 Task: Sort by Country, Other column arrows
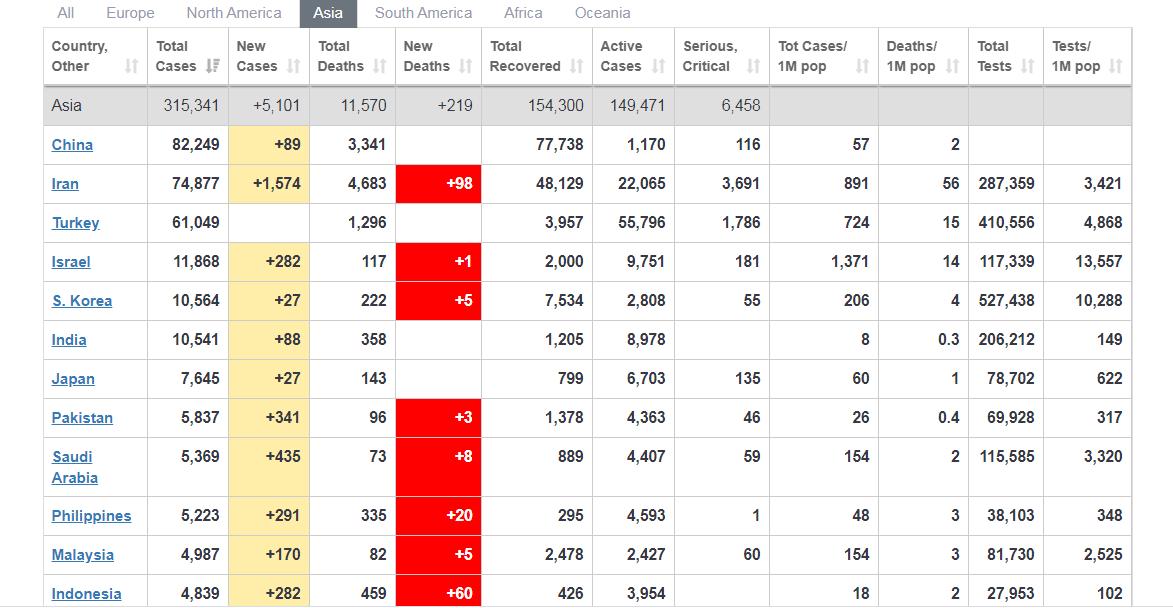(132, 66)
